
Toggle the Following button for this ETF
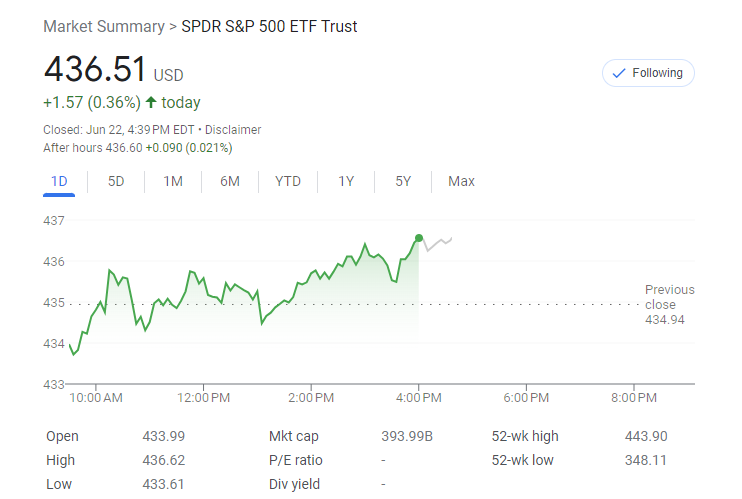[648, 73]
